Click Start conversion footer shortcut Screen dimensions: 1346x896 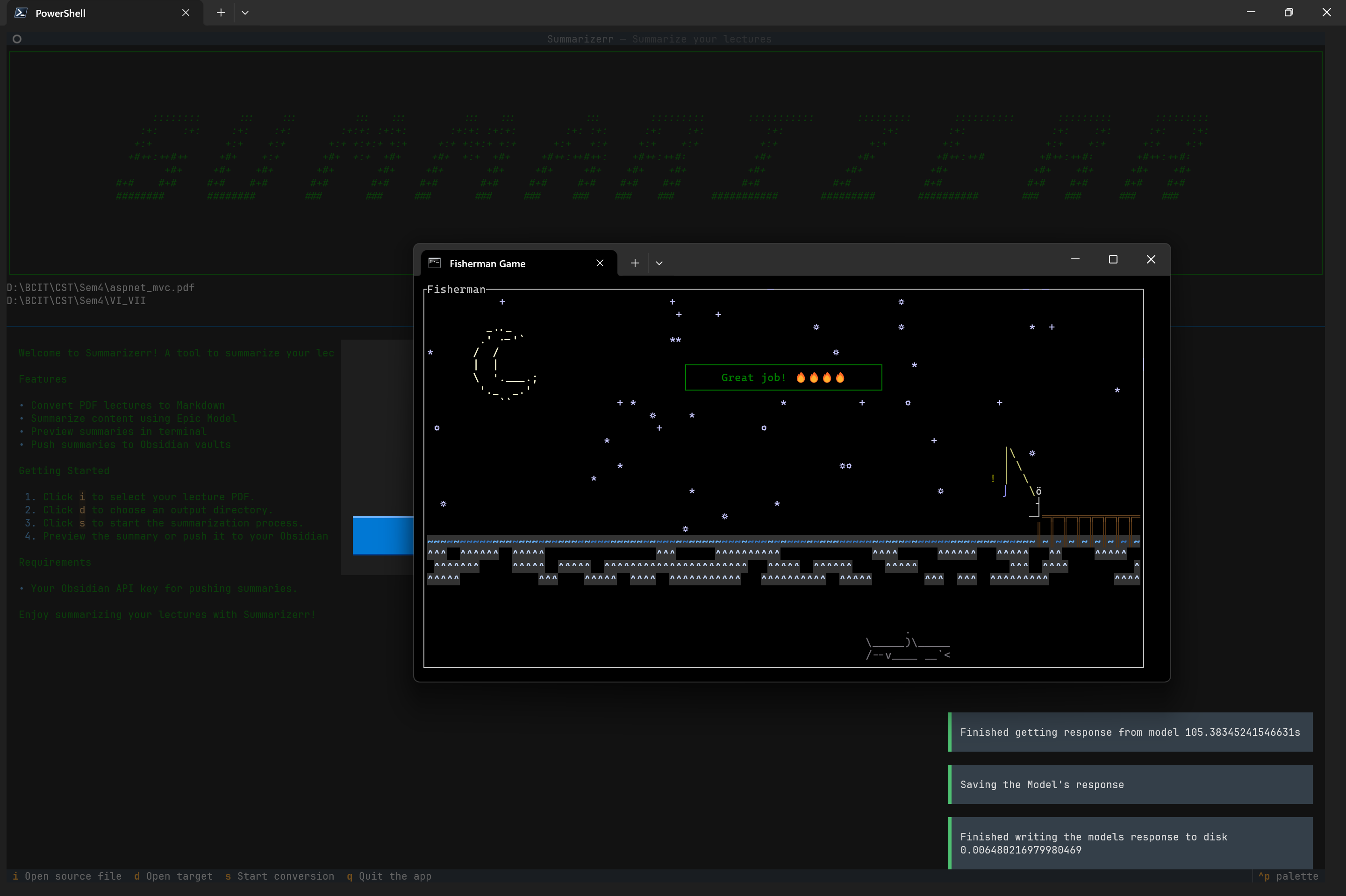point(279,876)
